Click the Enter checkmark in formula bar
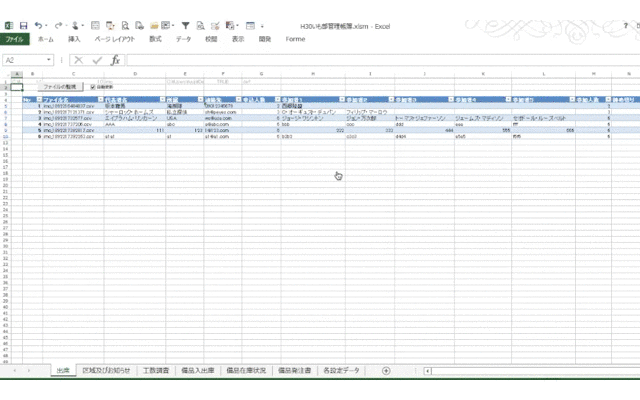Image resolution: width=640 pixels, height=400 pixels. pos(97,60)
